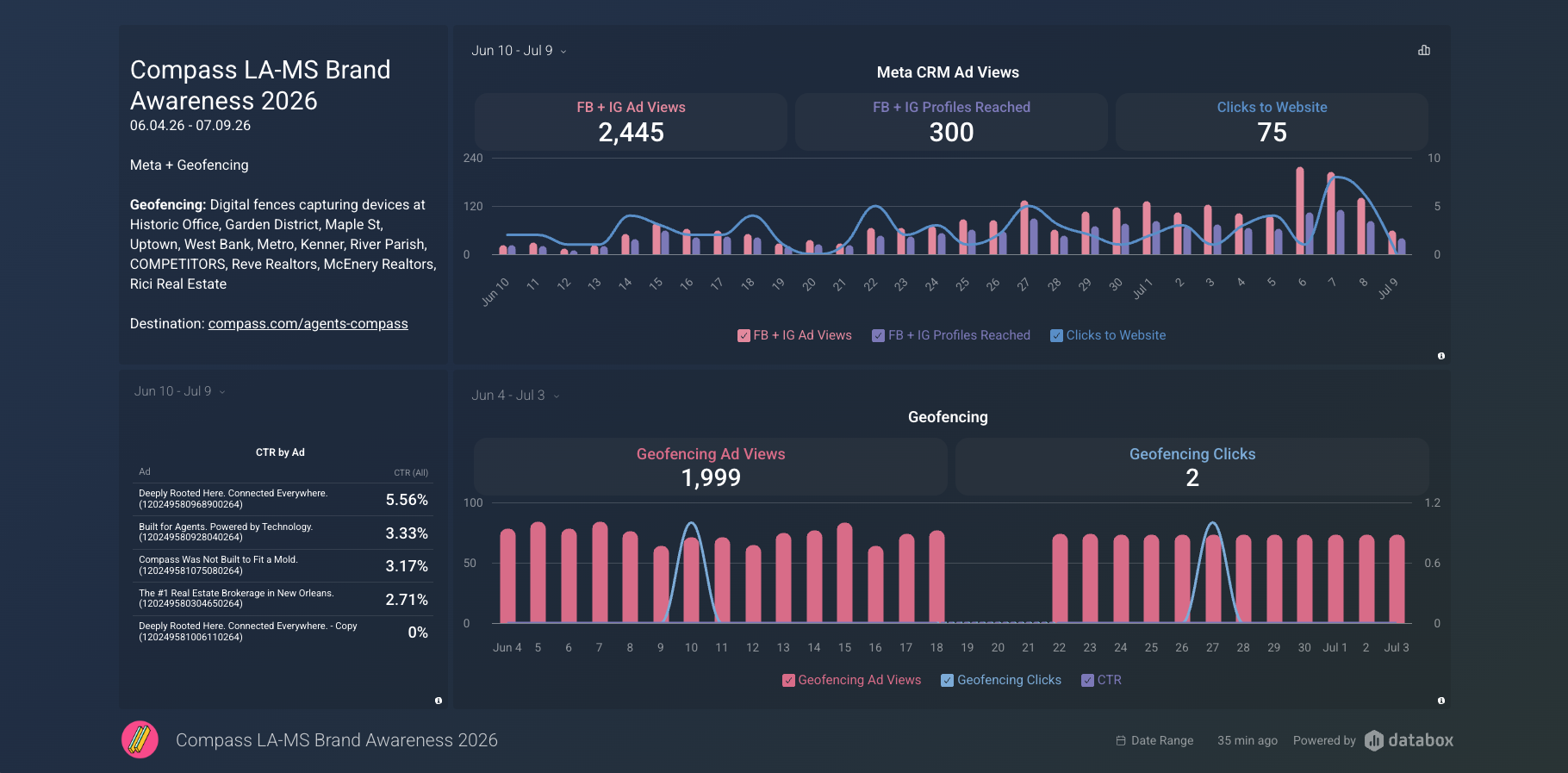This screenshot has height=773, width=1568.
Task: Click 'Deeply Rooted Here. Connected Everywhere.' 5.56% row
Action: coord(283,500)
